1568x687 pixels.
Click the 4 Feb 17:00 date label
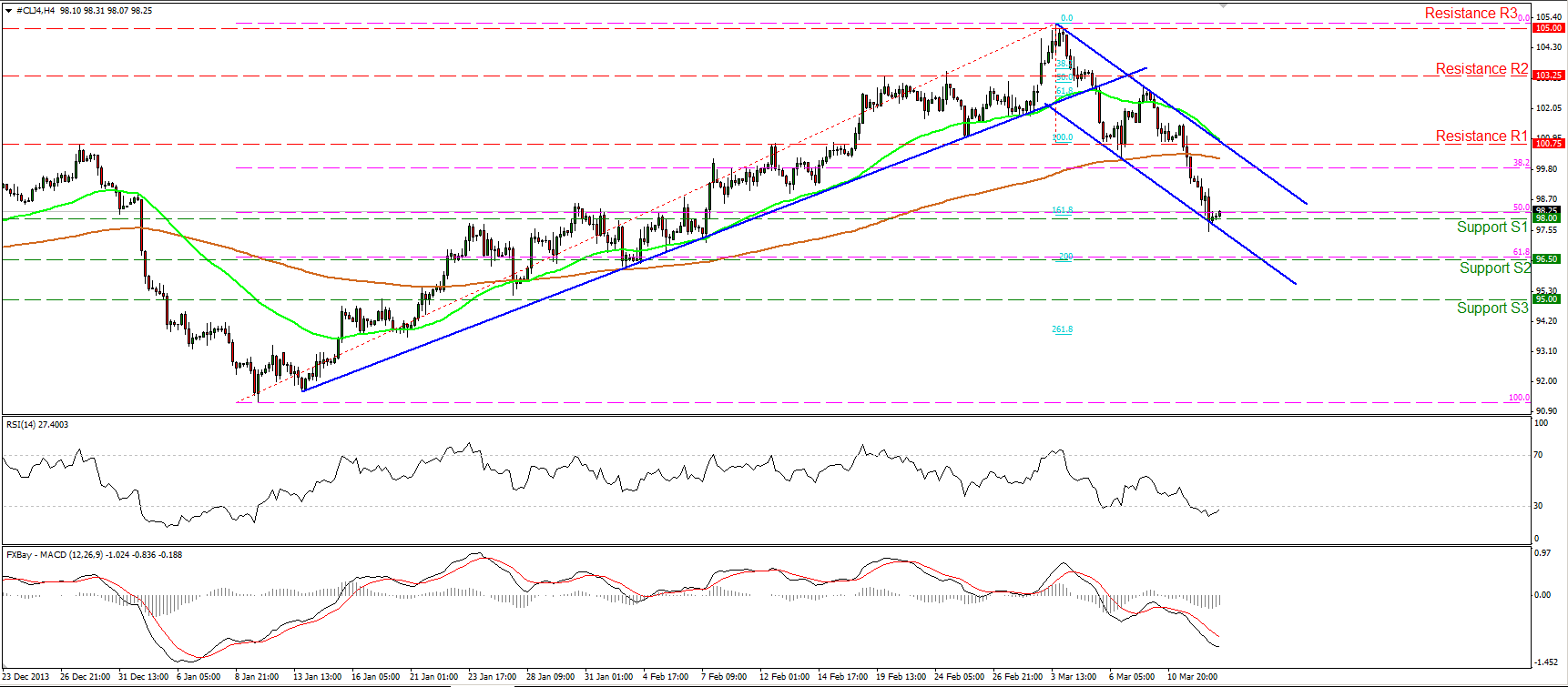click(666, 677)
